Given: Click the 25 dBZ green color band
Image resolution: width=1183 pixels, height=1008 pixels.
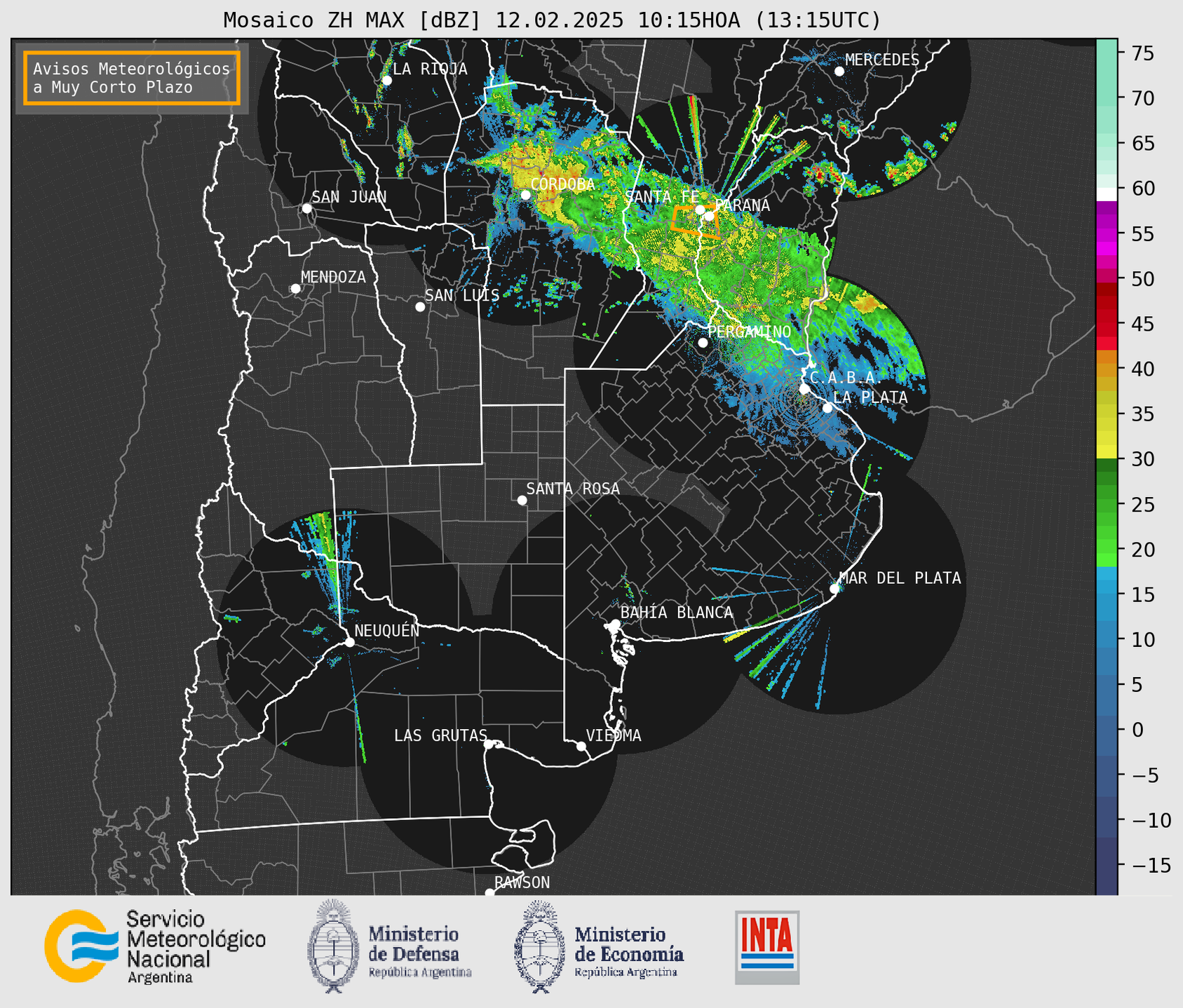Looking at the screenshot, I should click(1107, 504).
